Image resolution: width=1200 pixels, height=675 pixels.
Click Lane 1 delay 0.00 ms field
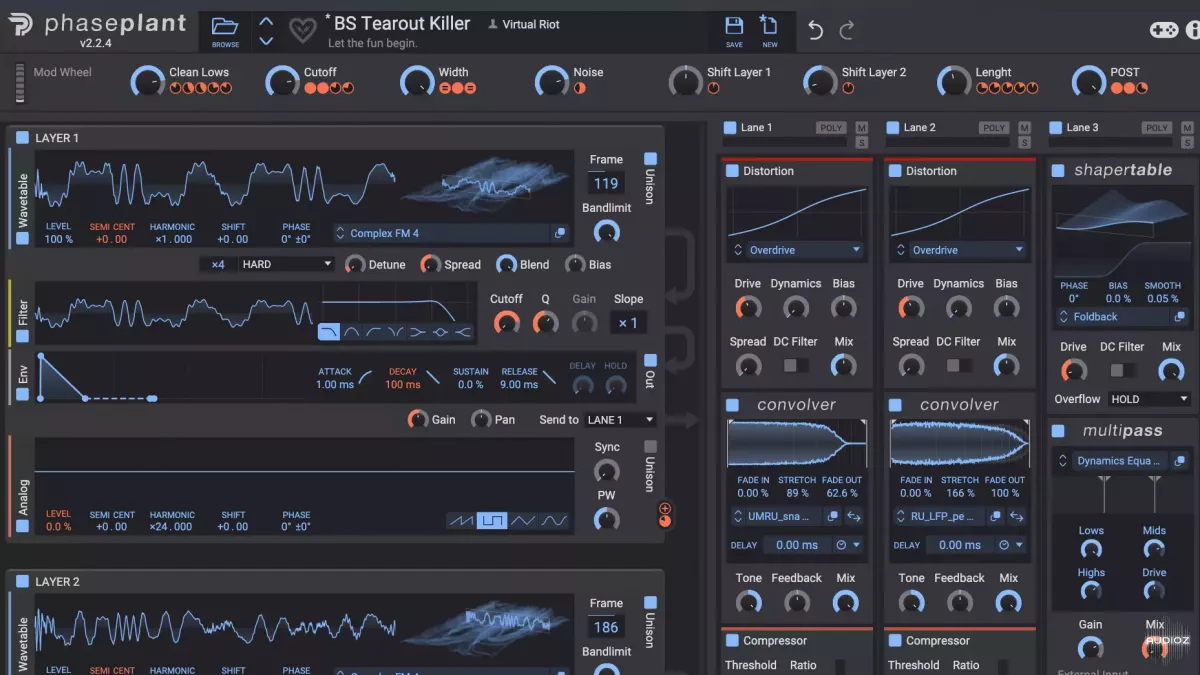pos(796,545)
